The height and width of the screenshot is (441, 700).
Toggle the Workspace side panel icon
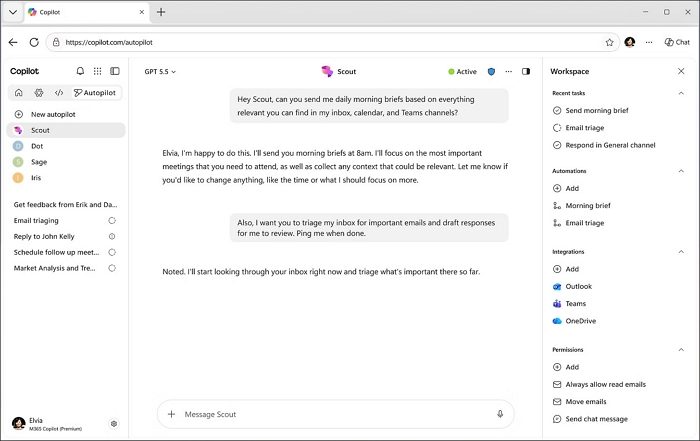point(526,71)
